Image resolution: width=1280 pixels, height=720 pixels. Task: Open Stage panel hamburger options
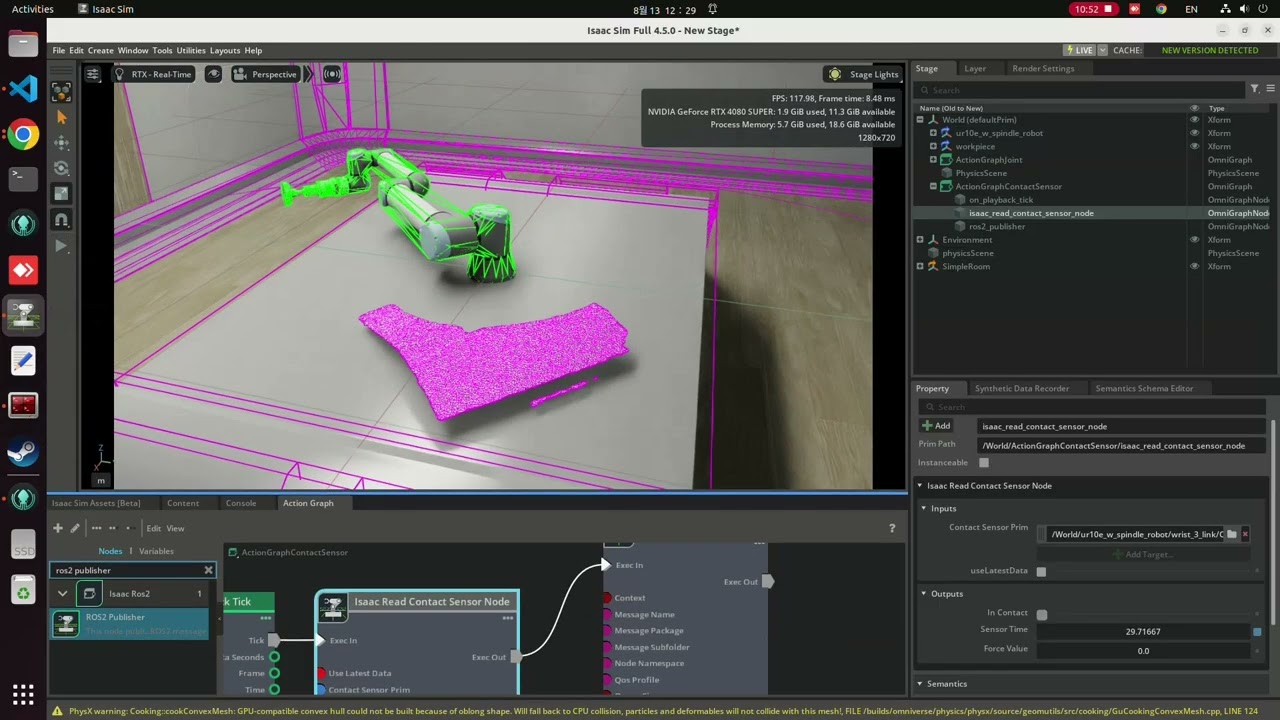click(1271, 90)
